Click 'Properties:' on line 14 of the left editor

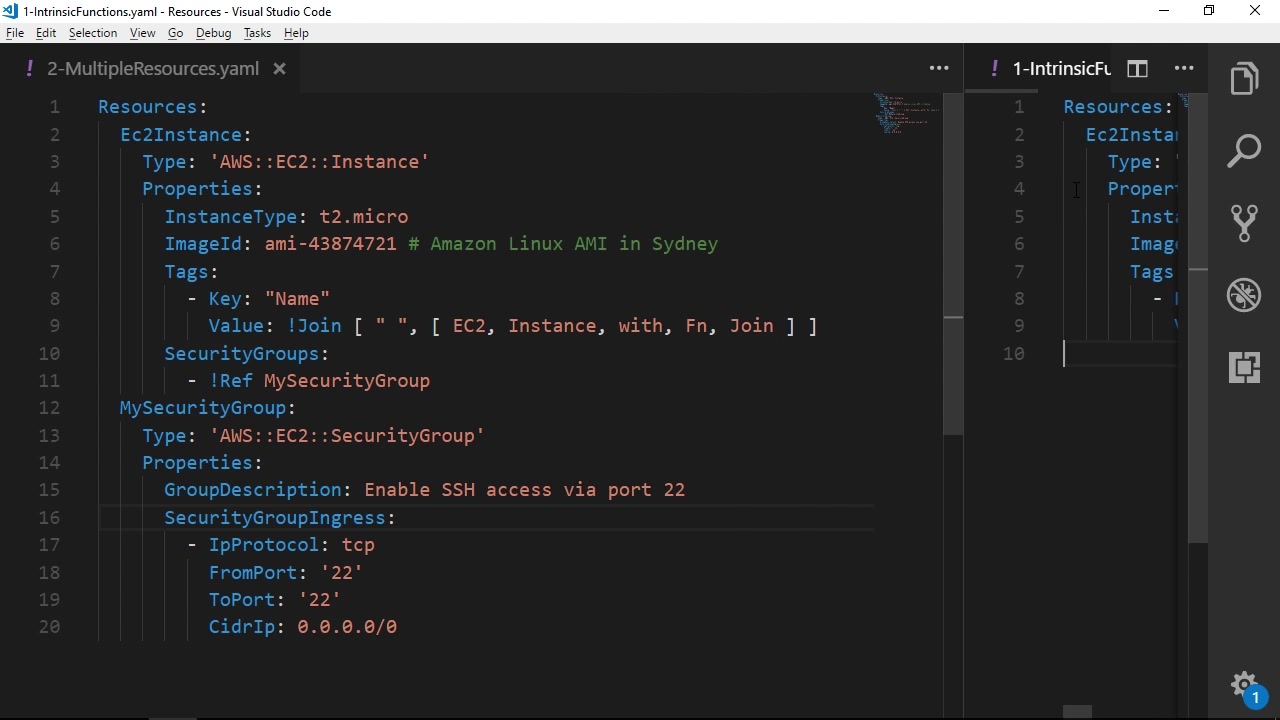(x=202, y=463)
